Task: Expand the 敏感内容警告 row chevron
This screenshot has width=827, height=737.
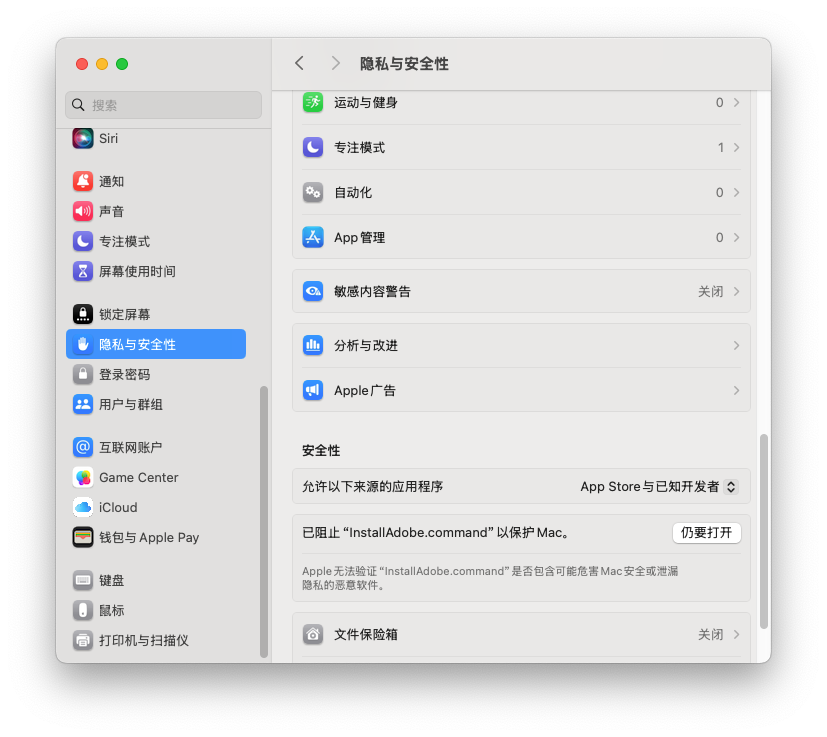Action: [736, 292]
